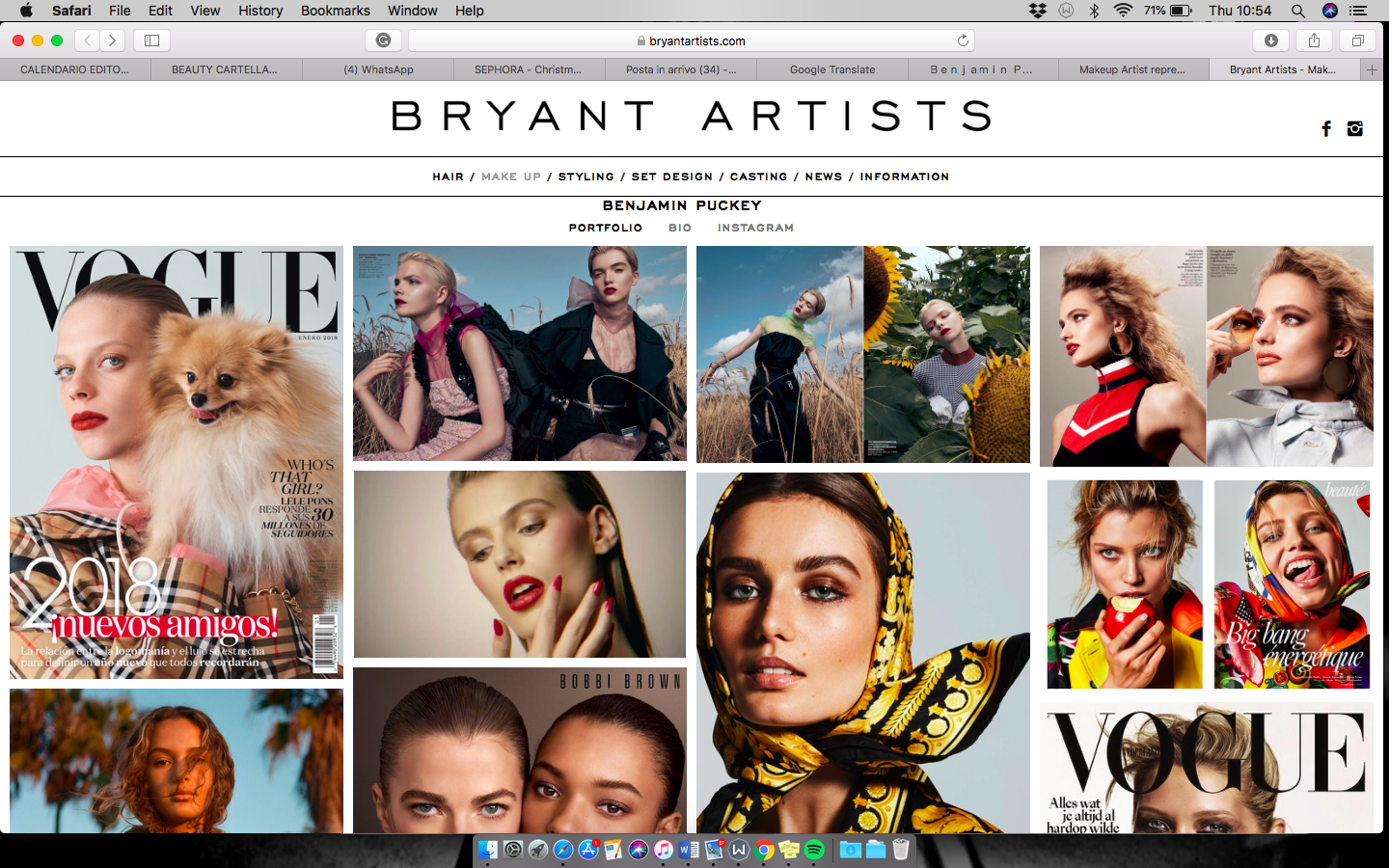Reload the page using the refresh icon

963,41
